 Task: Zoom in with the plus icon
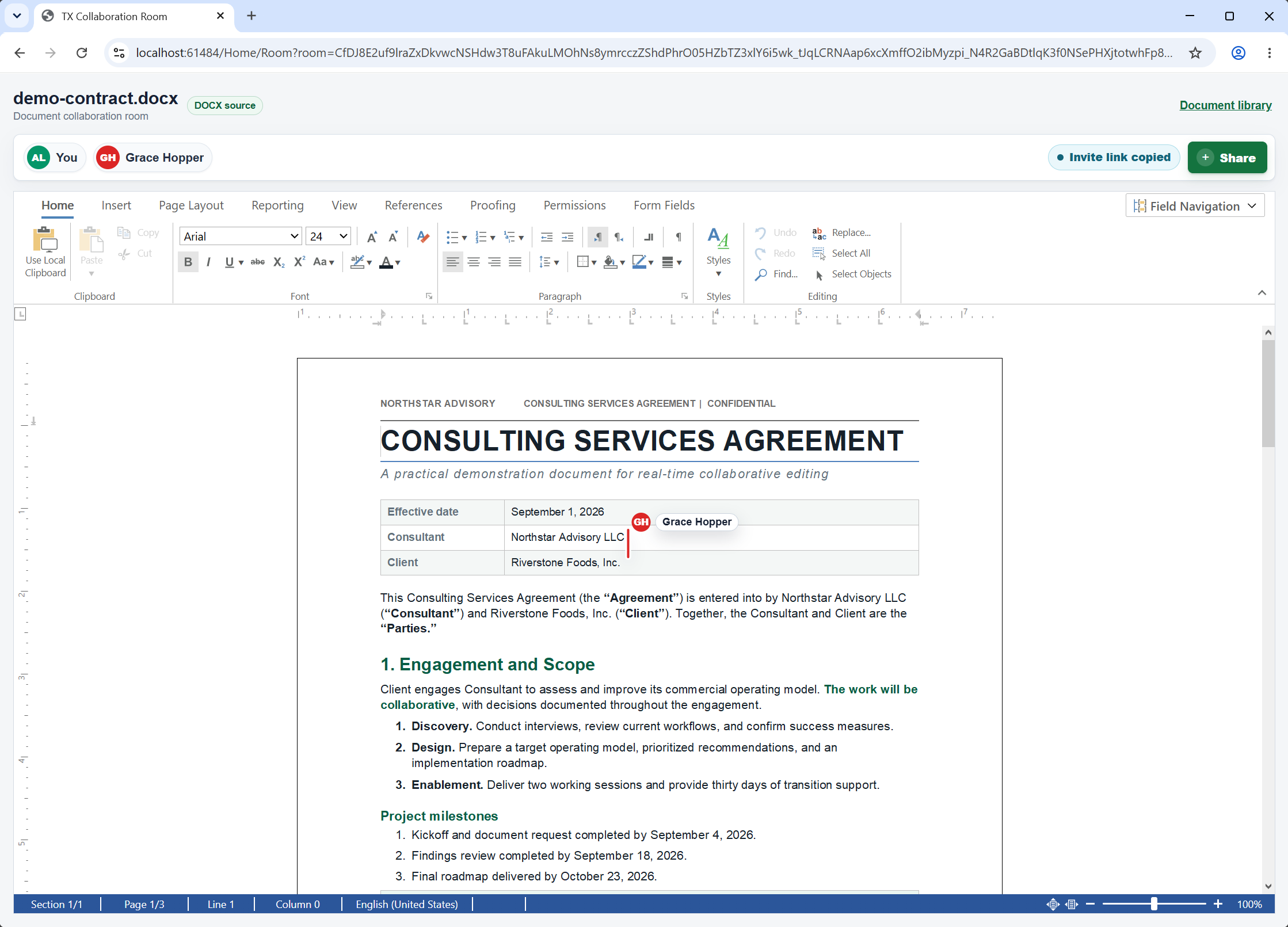tap(1218, 904)
